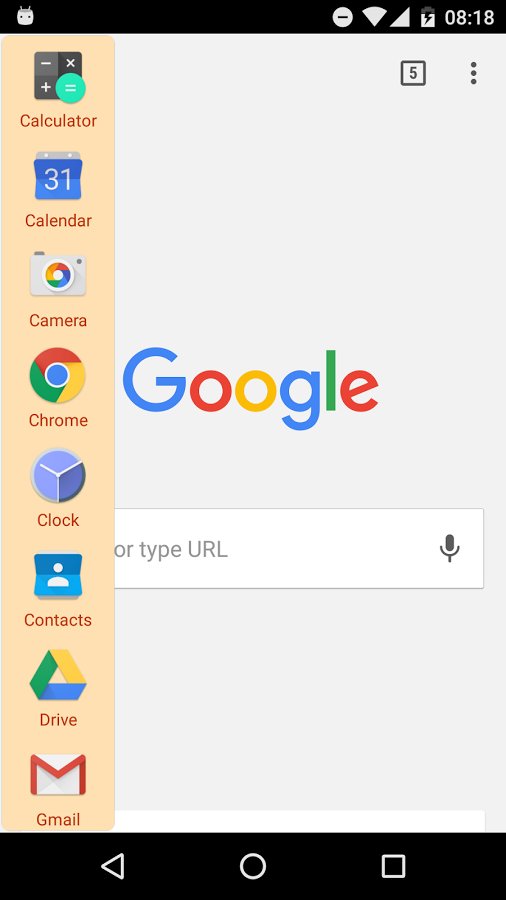Launch Contacts from the sidebar
Viewport: 506px width, 900px height.
[58, 576]
